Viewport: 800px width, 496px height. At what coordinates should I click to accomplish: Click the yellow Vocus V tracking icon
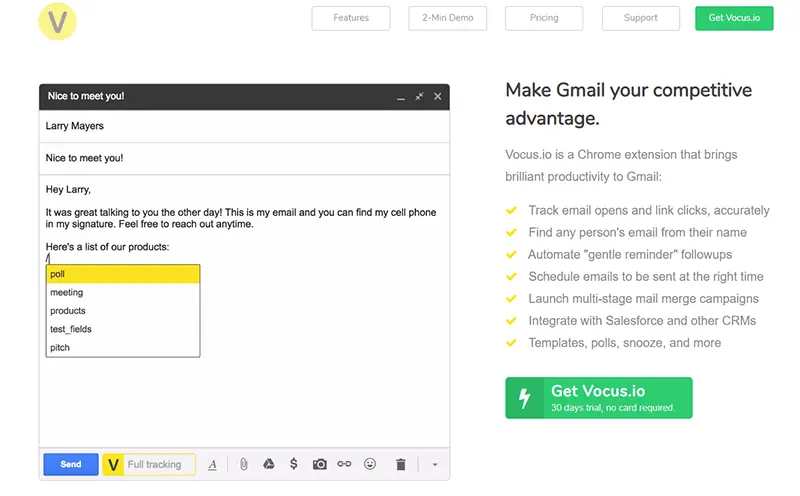pyautogui.click(x=113, y=465)
